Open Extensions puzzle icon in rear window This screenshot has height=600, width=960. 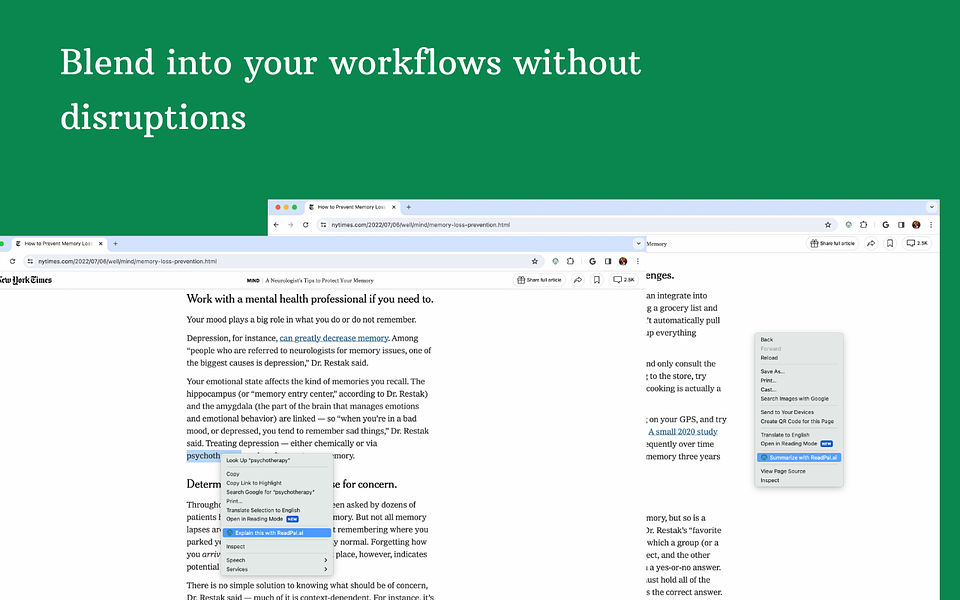tap(863, 225)
